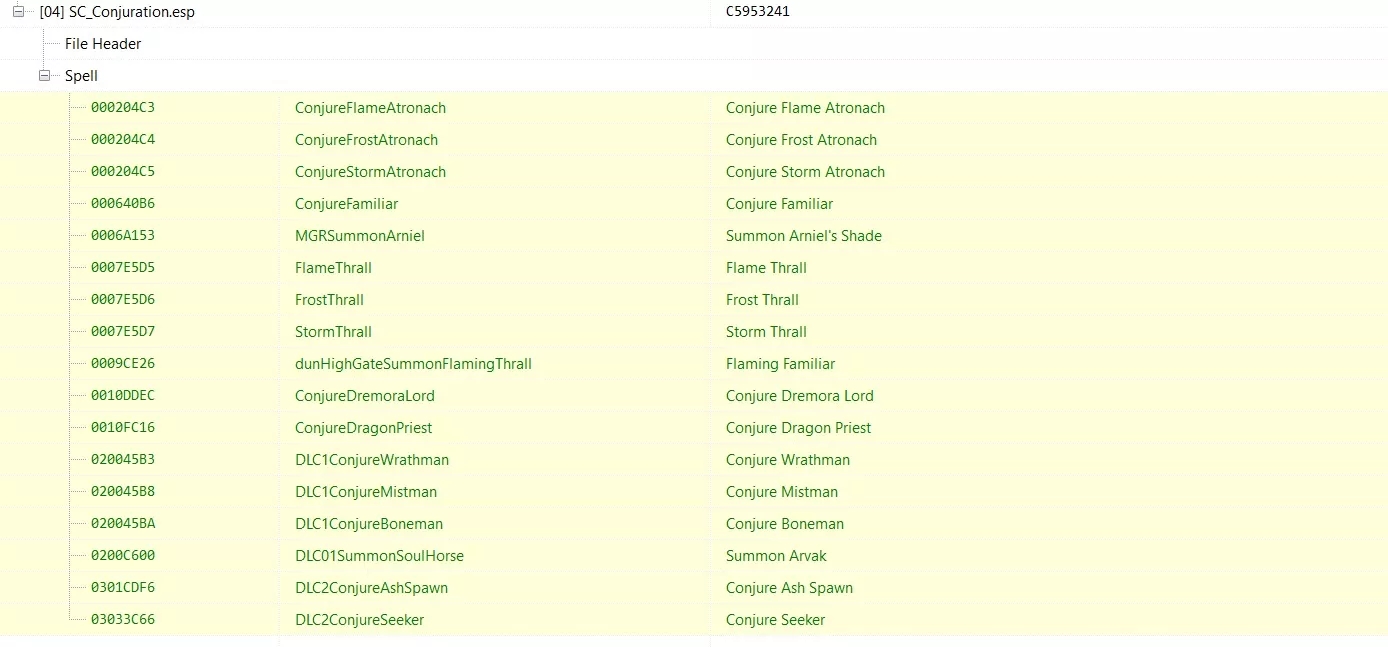Click the name Conjure Boneman
Image resolution: width=1388 pixels, height=647 pixels.
tap(785, 524)
